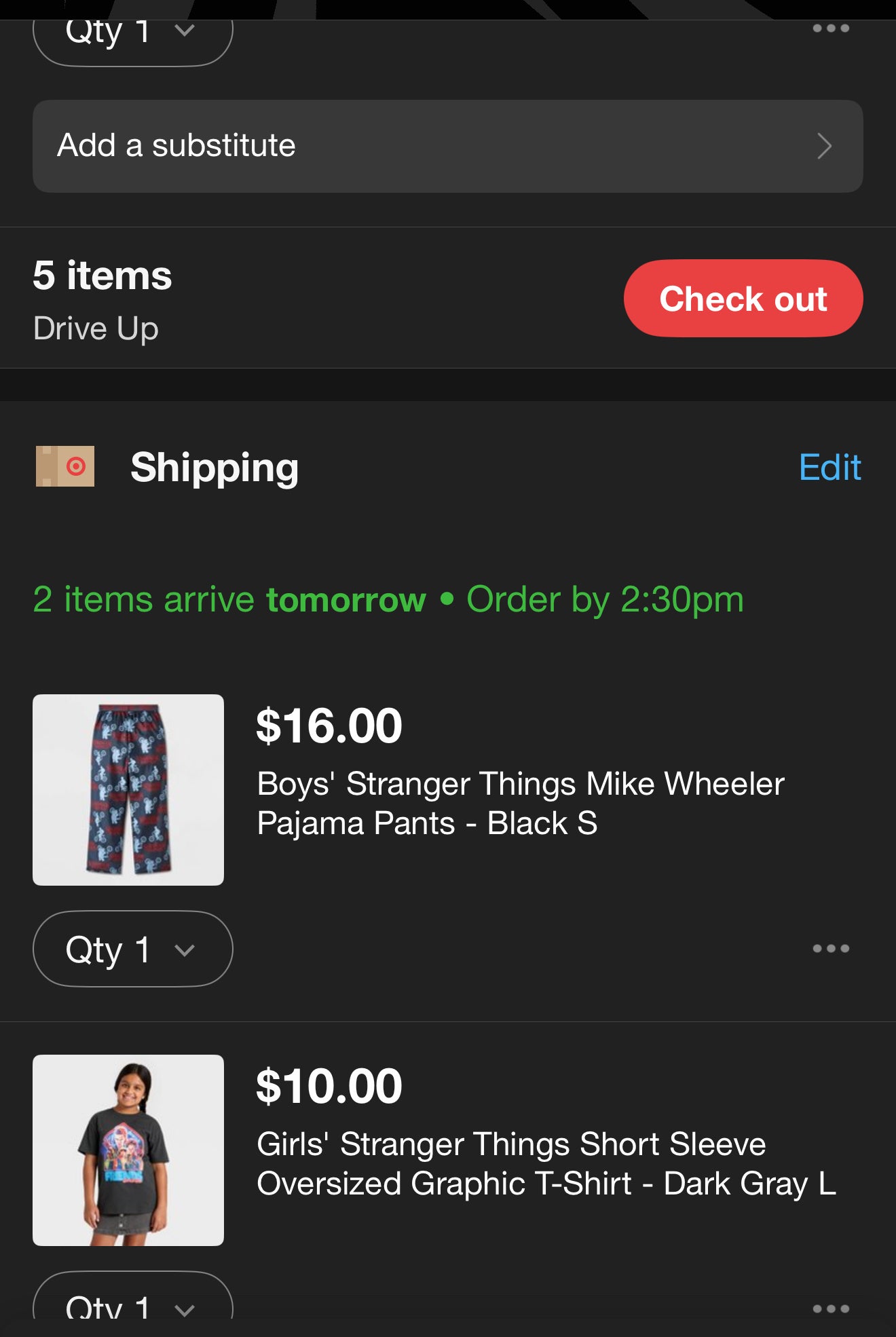Tap the Shipping package box icon
The height and width of the screenshot is (1337, 896).
(65, 466)
